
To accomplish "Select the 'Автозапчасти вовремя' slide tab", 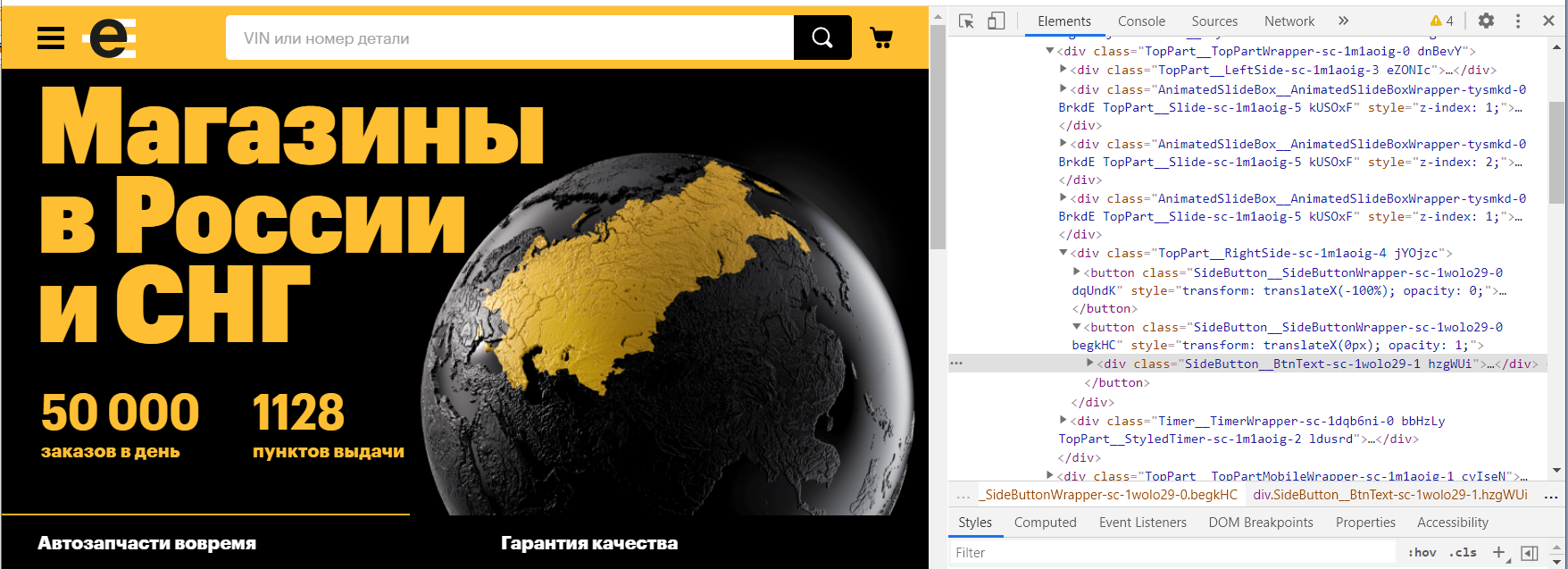I will click(x=147, y=543).
